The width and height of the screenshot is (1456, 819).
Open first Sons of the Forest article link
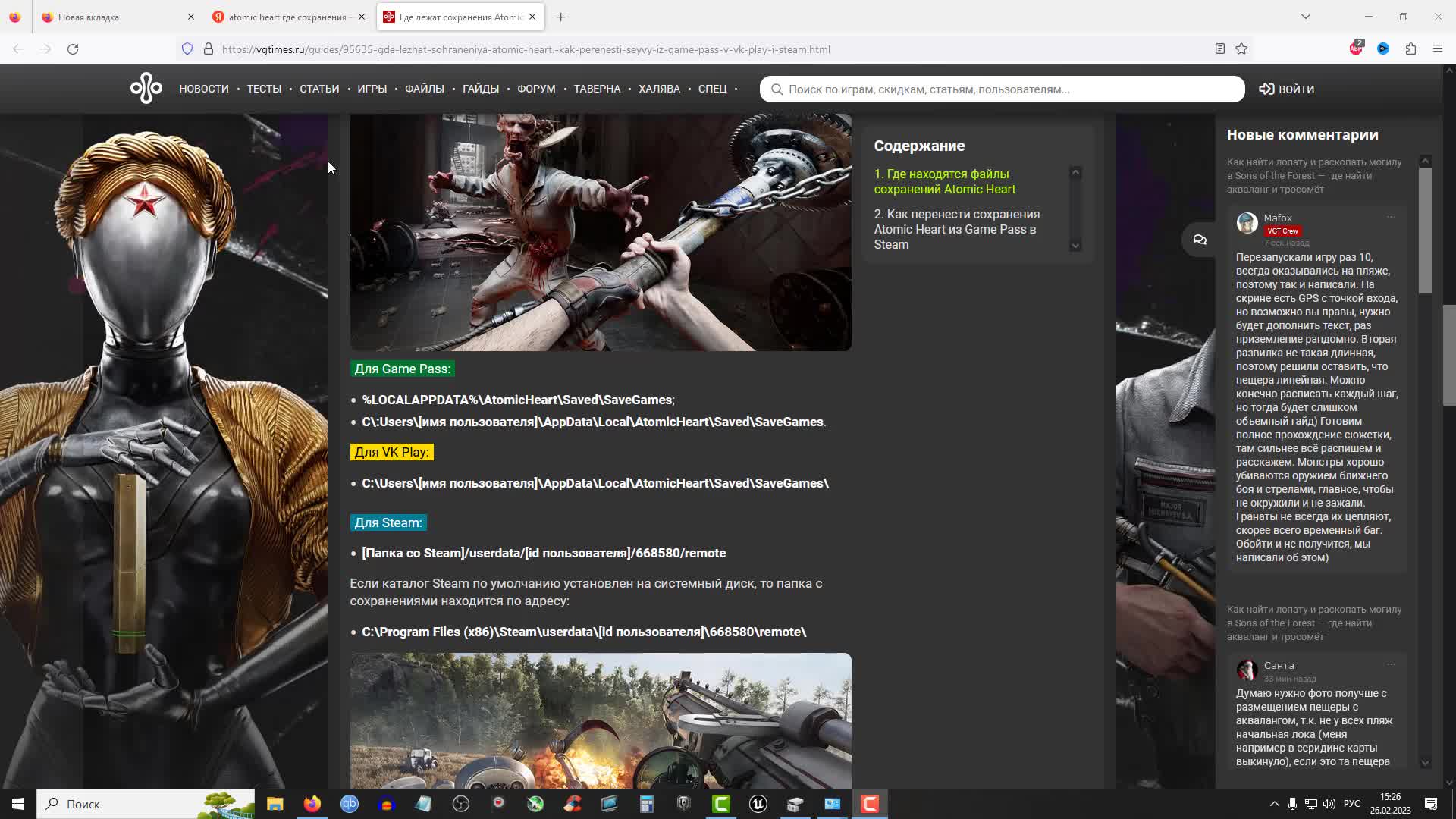1314,175
